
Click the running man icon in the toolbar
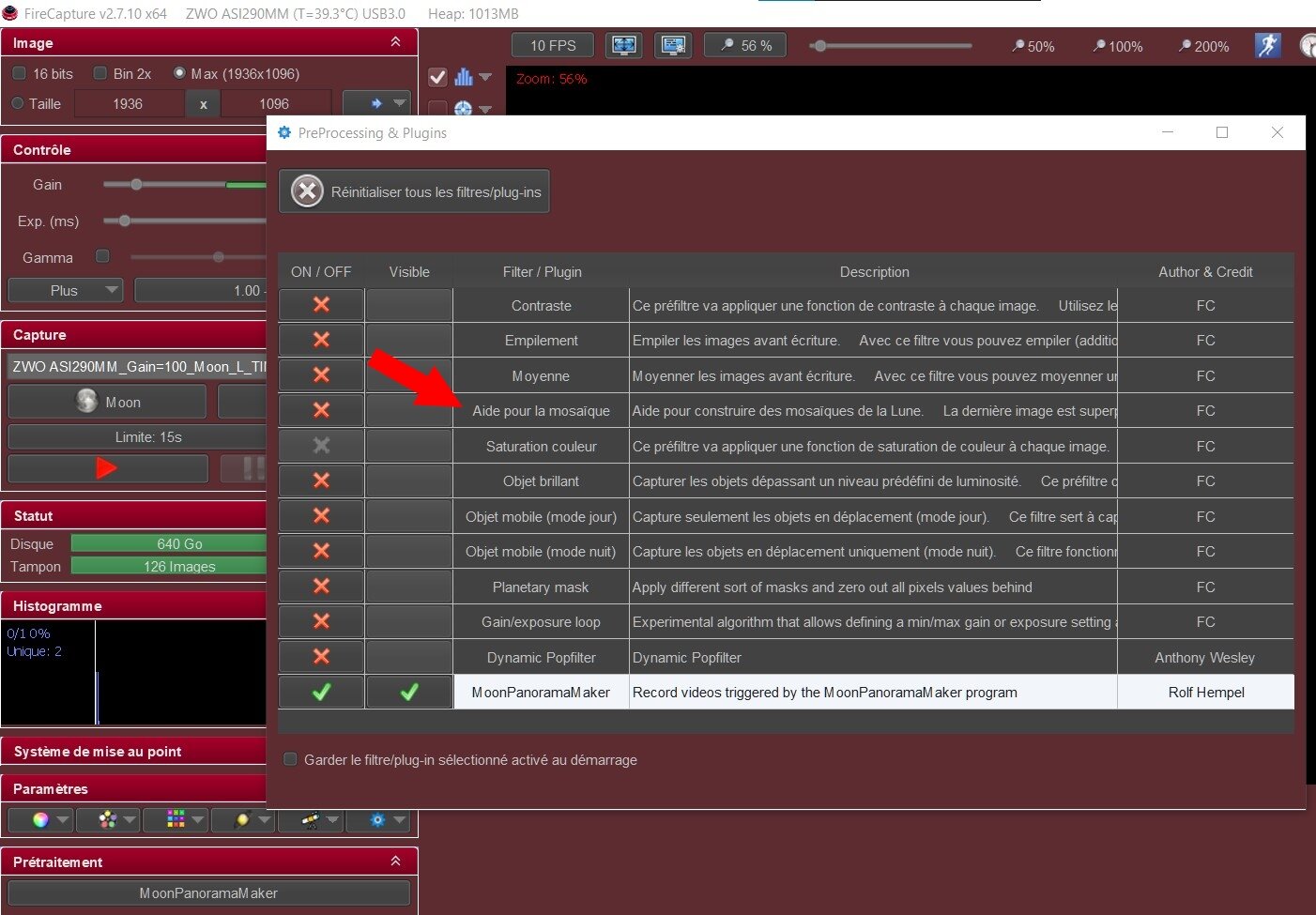[x=1268, y=45]
